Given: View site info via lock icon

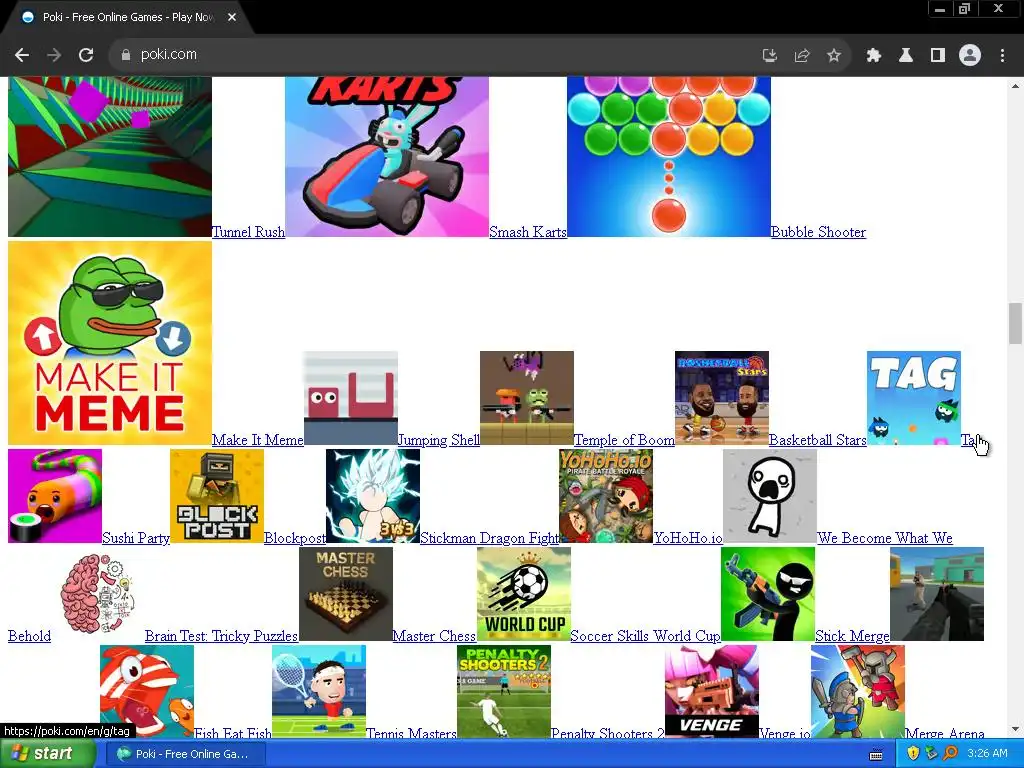Looking at the screenshot, I should (x=125, y=55).
